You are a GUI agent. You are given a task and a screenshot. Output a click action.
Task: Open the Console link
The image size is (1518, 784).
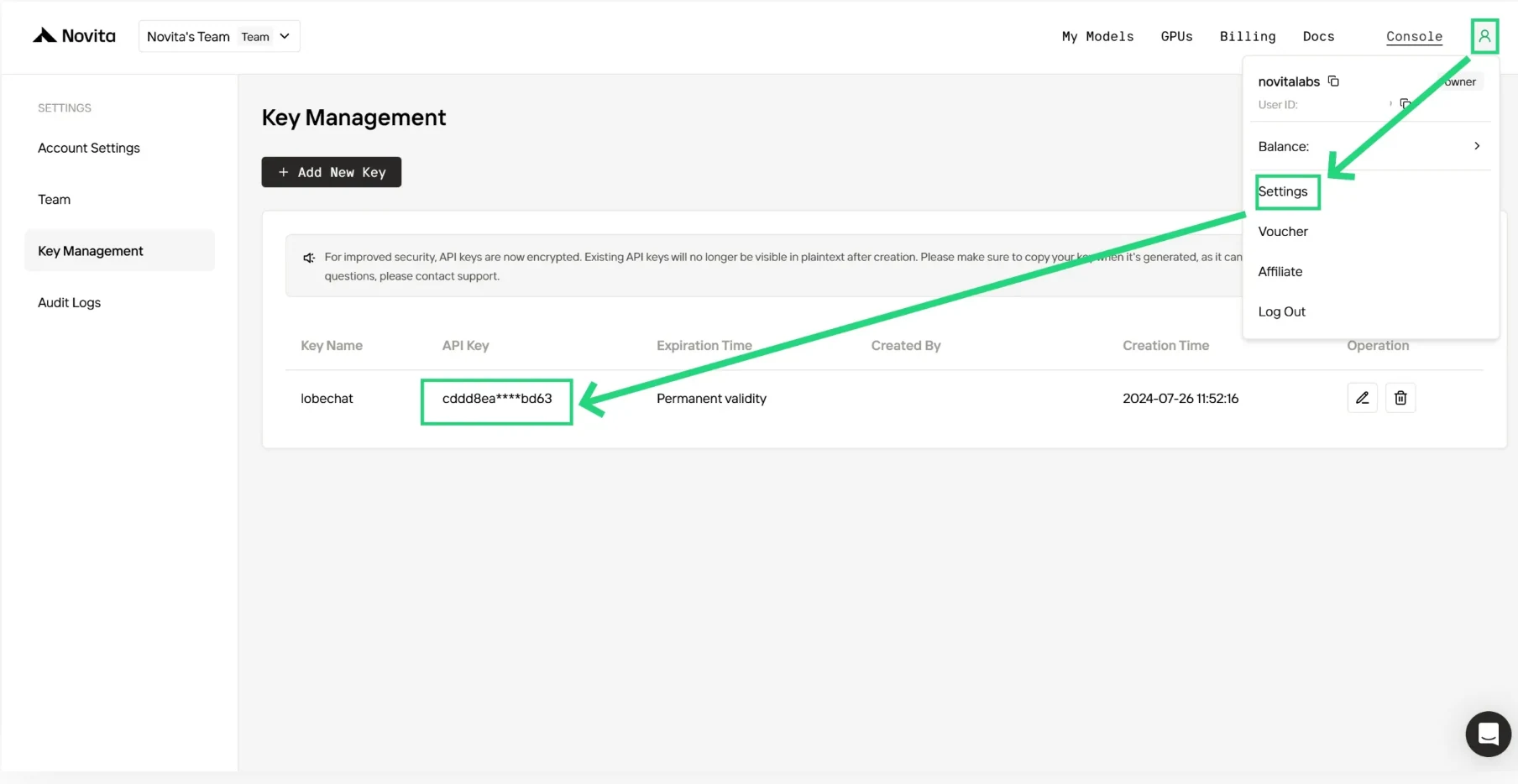1414,36
